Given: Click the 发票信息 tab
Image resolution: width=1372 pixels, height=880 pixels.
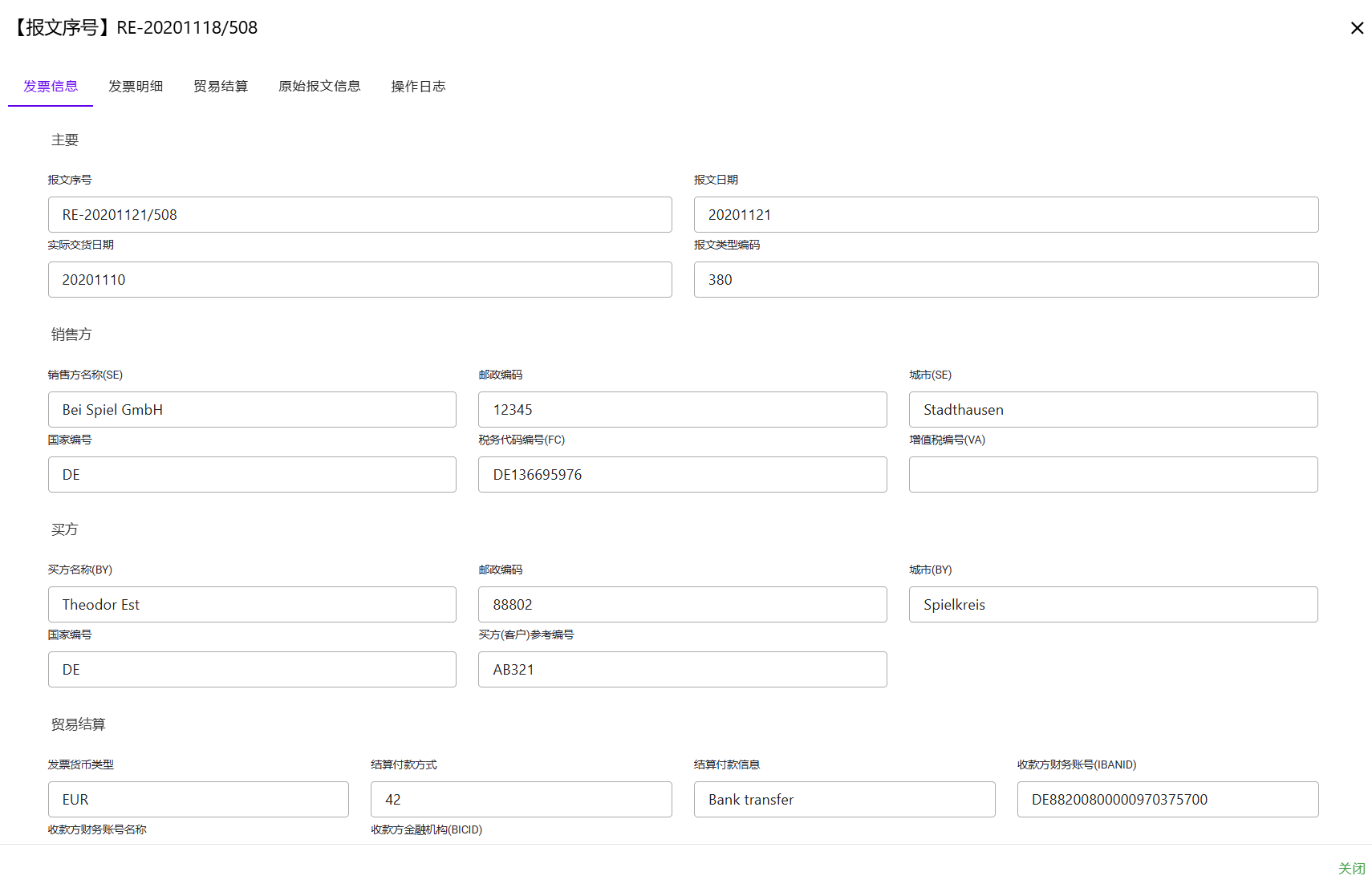Looking at the screenshot, I should tap(51, 87).
